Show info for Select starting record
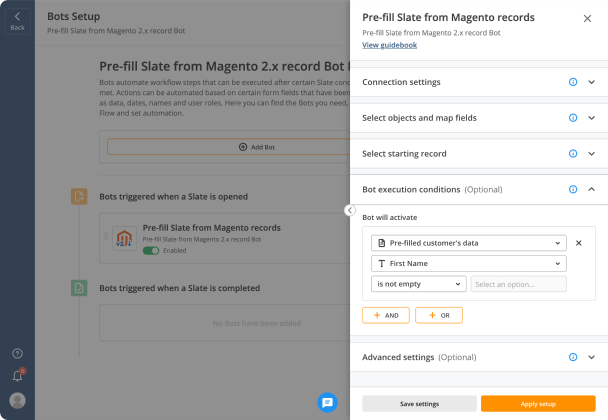 pos(573,154)
